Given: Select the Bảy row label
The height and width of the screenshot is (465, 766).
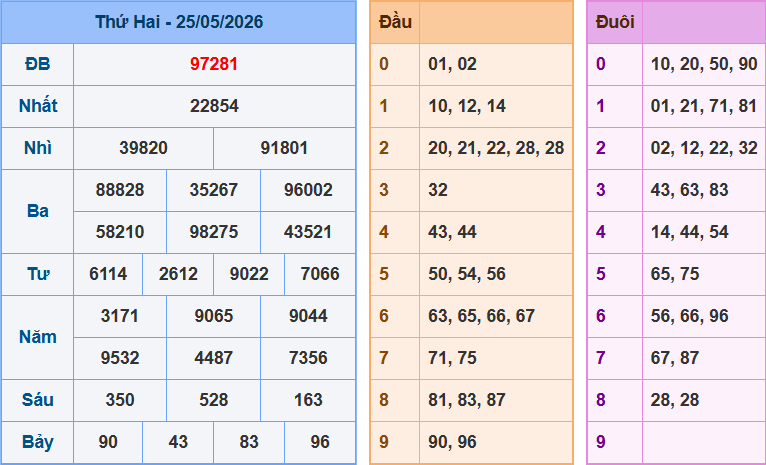Looking at the screenshot, I should click(x=38, y=442).
